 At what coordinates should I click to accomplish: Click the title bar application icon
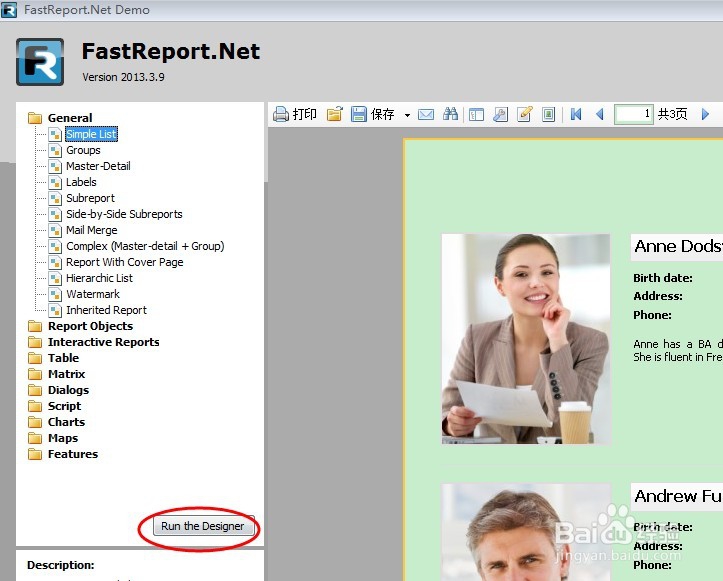(9, 10)
